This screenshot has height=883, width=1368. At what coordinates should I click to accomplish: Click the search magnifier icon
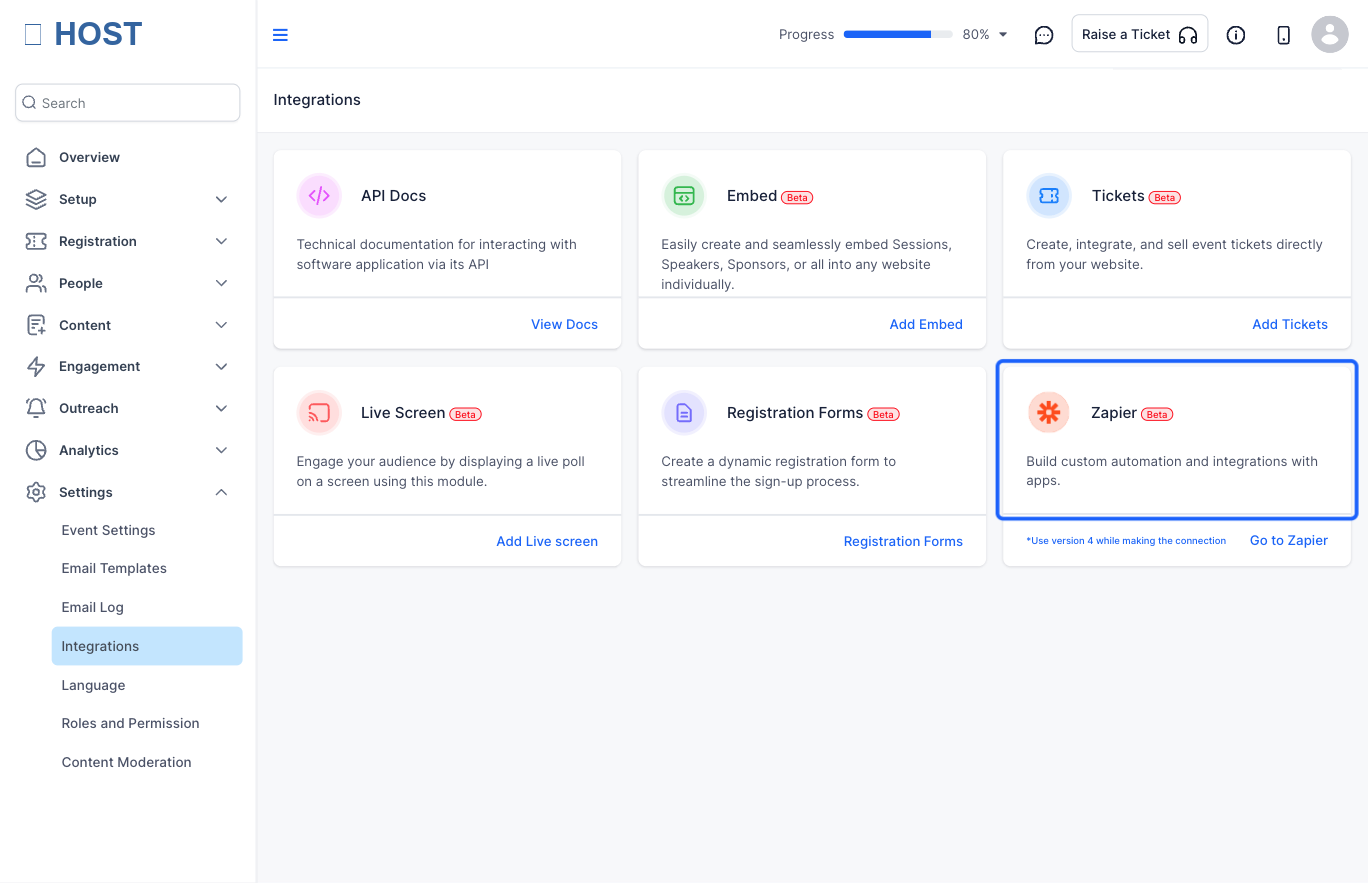(x=30, y=103)
